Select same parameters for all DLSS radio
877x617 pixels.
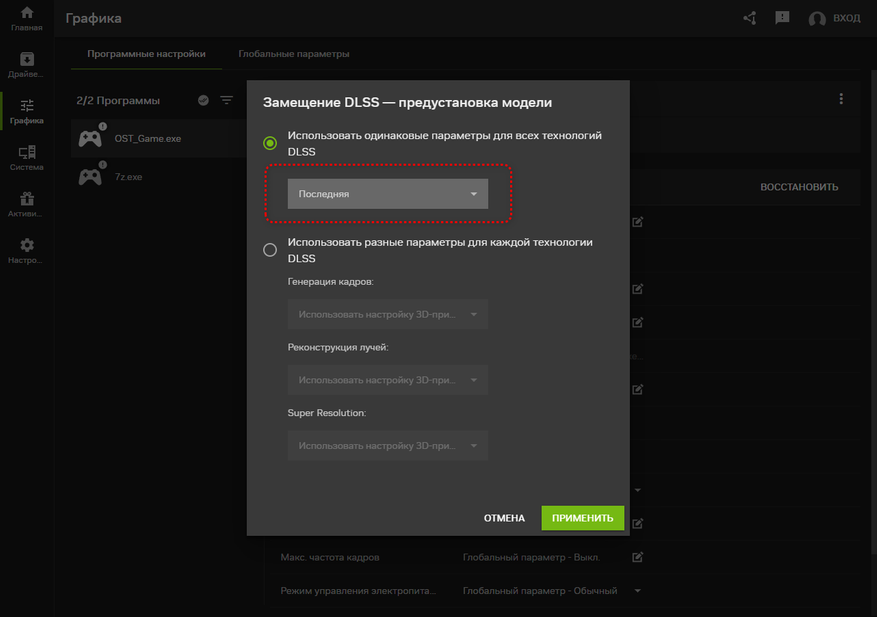click(270, 143)
